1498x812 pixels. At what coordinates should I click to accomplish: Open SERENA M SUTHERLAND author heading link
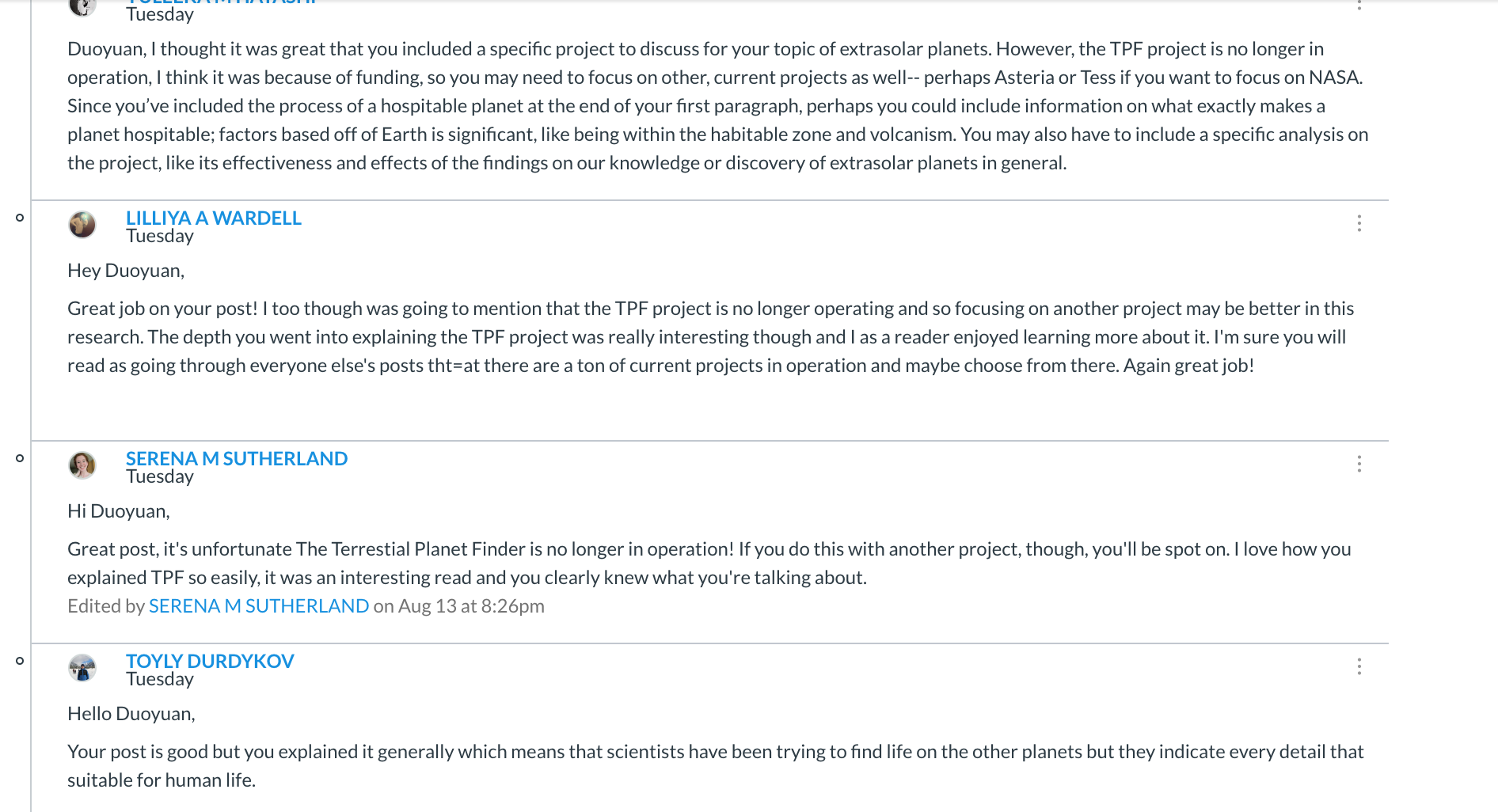coord(237,458)
